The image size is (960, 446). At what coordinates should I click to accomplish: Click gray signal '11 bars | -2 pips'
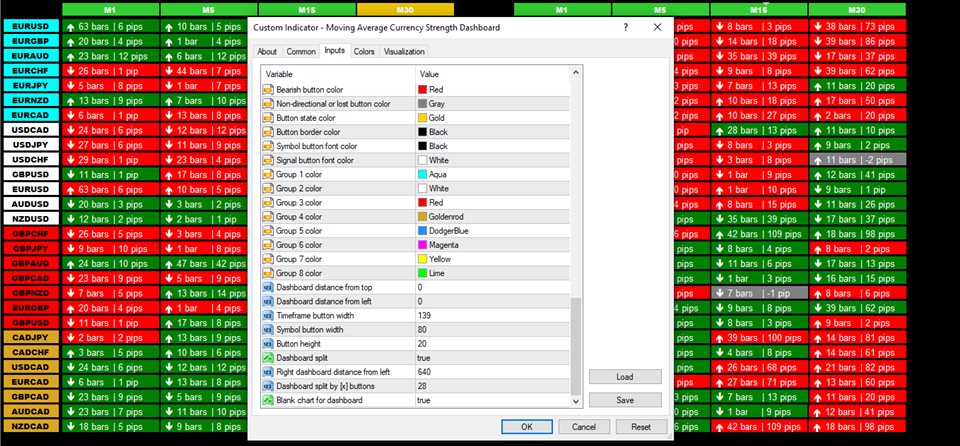point(857,159)
